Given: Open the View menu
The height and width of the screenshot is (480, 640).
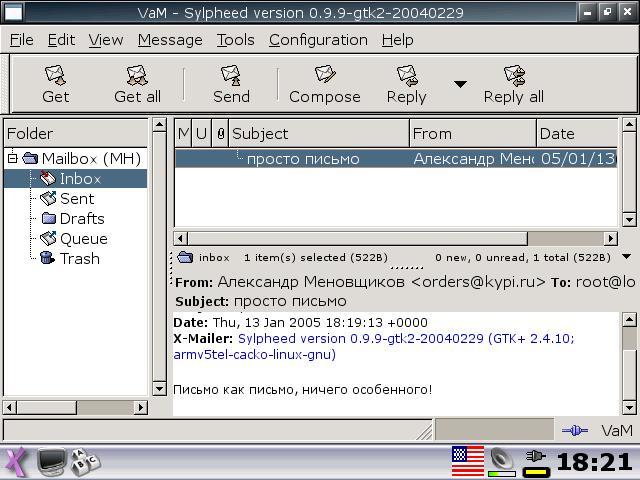Looking at the screenshot, I should coord(106,40).
